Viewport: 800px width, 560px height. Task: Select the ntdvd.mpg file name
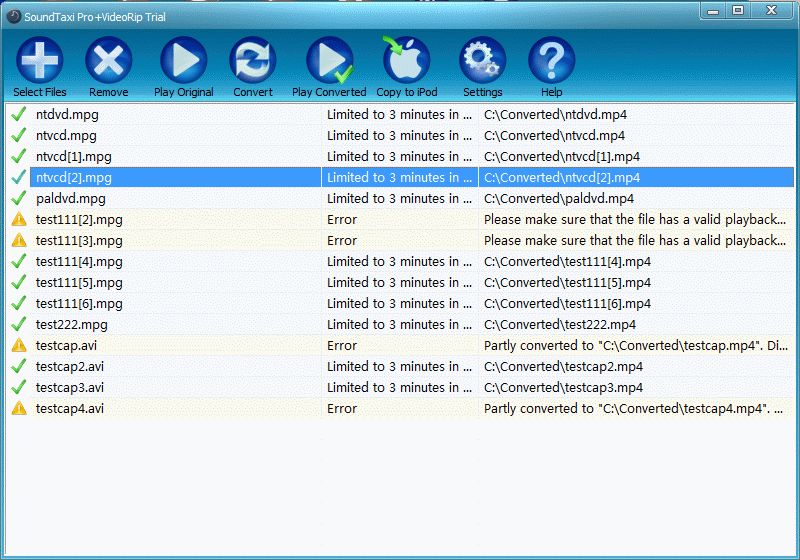pos(67,115)
